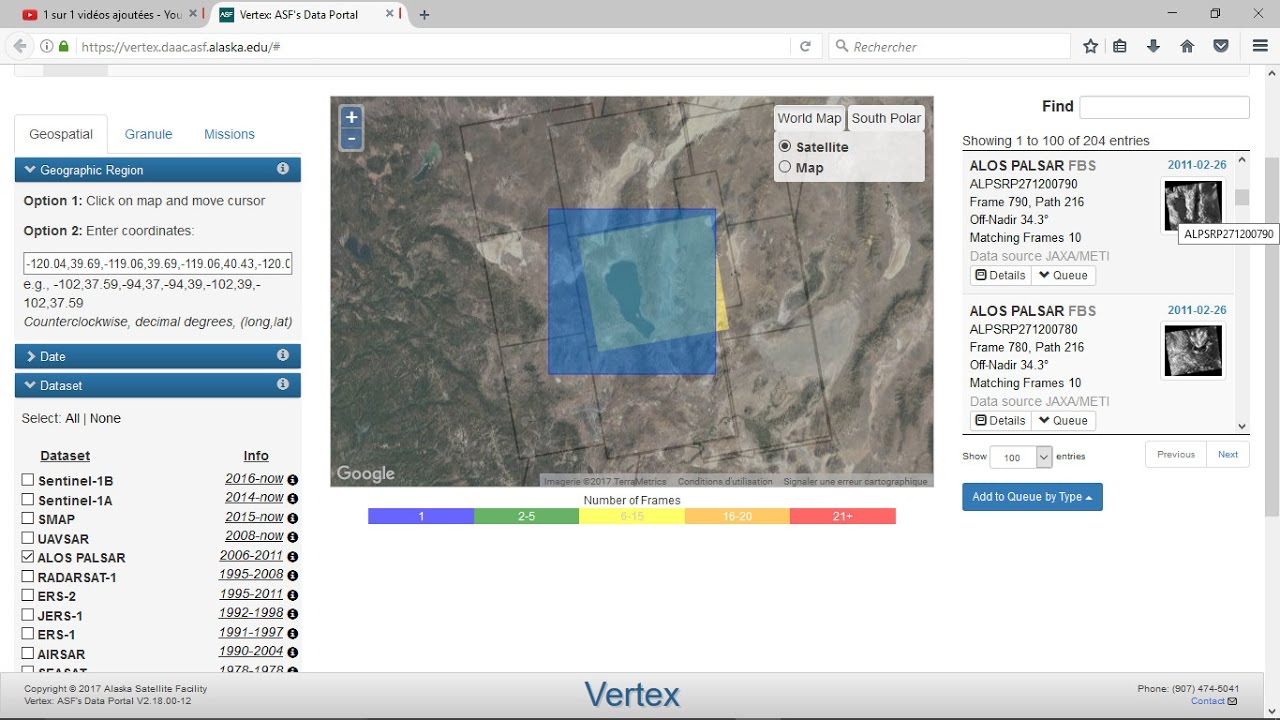Viewport: 1280px width, 720px height.
Task: Click the Find search box
Action: [1165, 107]
